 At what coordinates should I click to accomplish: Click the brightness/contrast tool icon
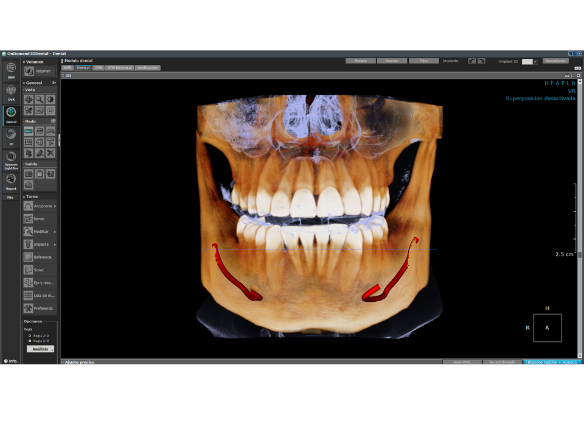coord(50,99)
